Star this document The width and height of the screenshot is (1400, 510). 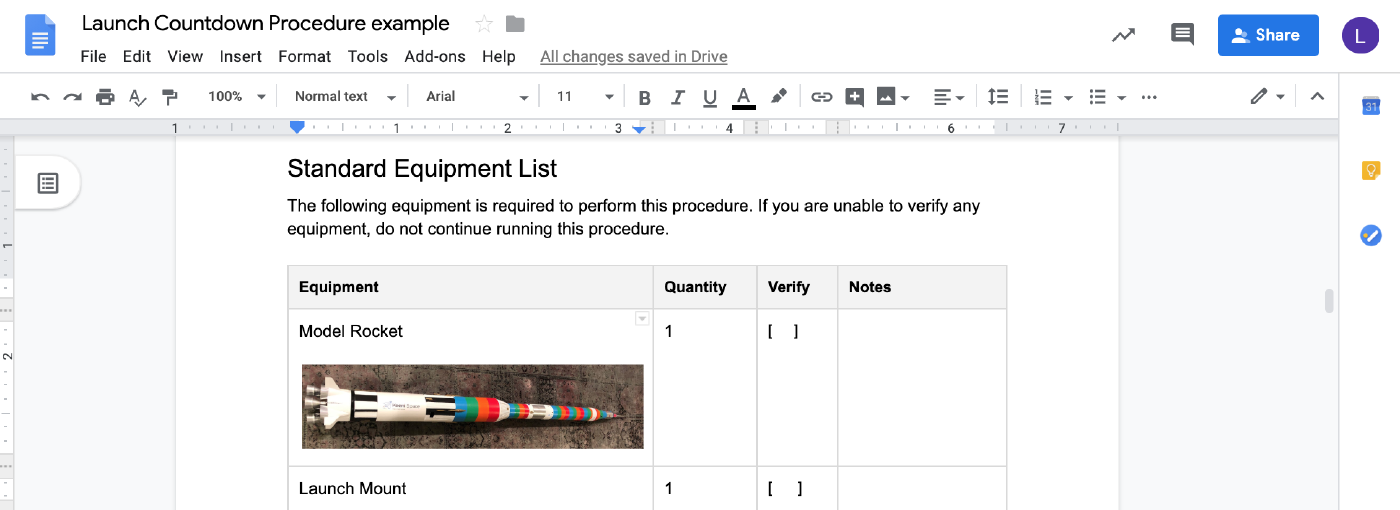tap(484, 24)
